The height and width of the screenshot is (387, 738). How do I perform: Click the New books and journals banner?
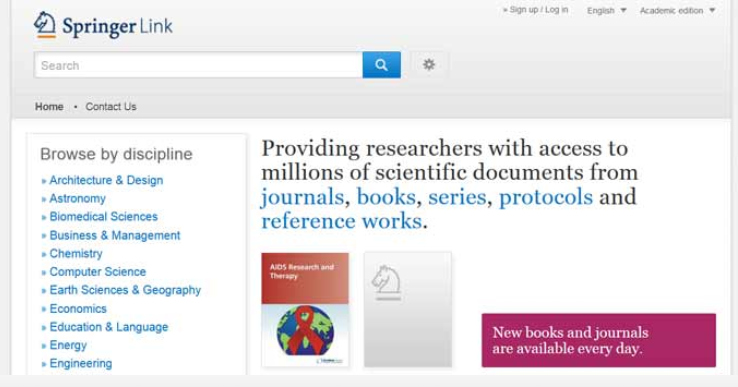coord(599,340)
